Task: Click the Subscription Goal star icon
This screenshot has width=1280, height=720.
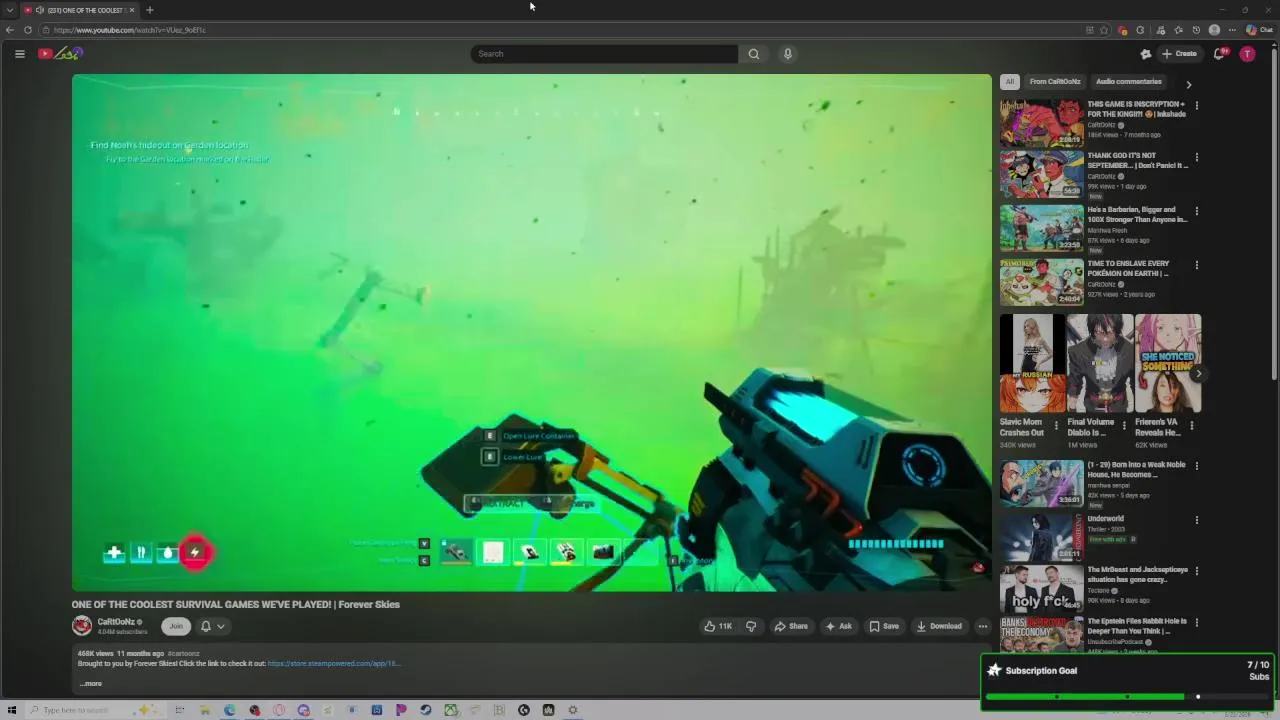Action: 994,670
